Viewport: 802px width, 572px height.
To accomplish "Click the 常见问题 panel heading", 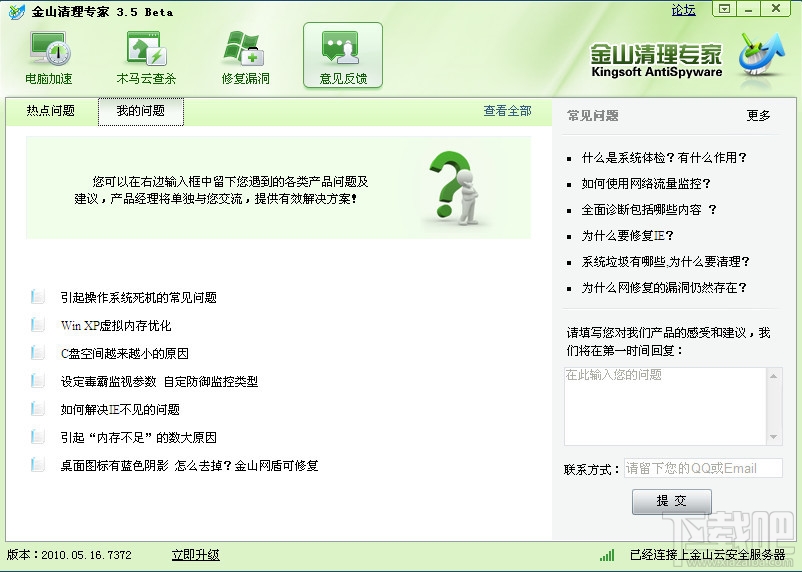I will 593,116.
